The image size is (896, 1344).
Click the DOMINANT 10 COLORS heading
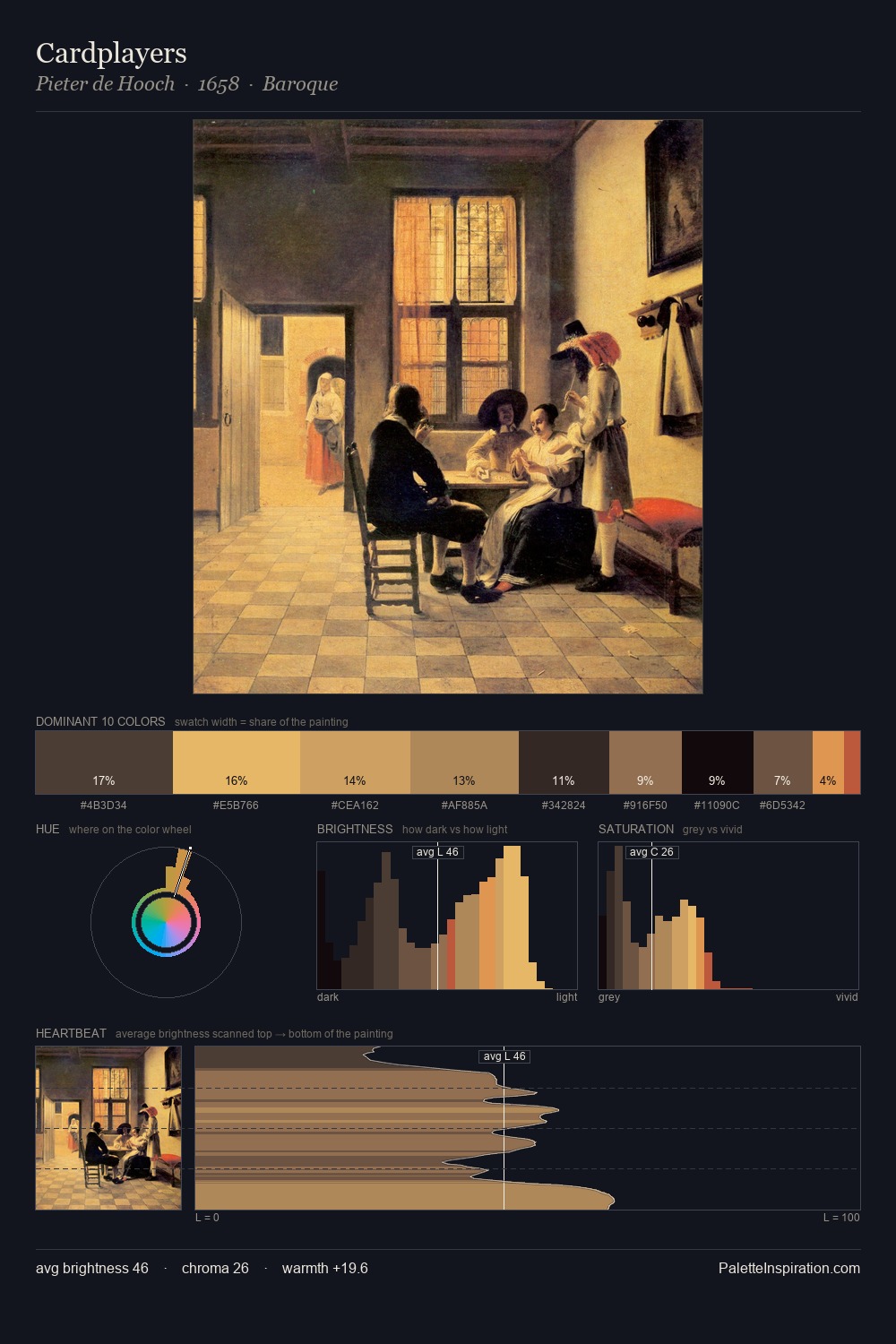(x=100, y=721)
